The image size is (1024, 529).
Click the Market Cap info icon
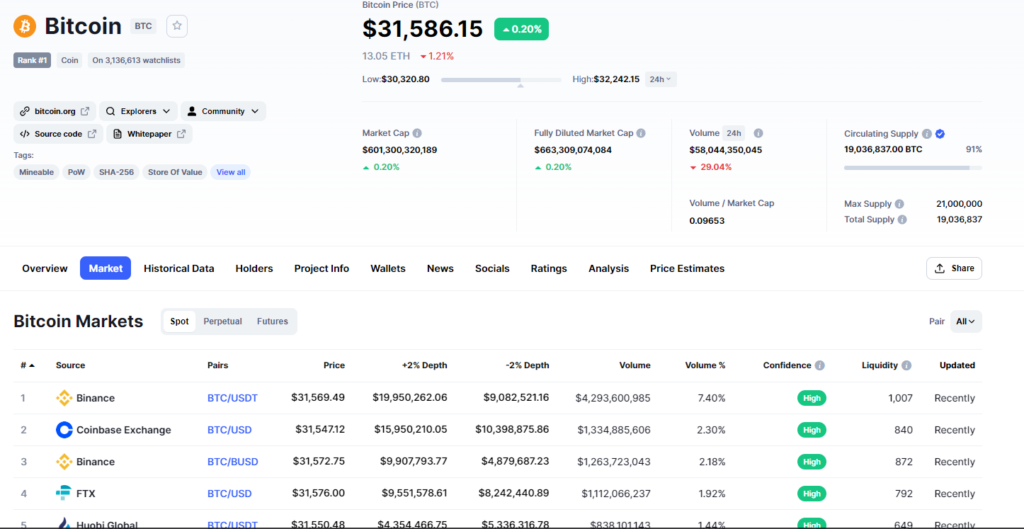[417, 133]
